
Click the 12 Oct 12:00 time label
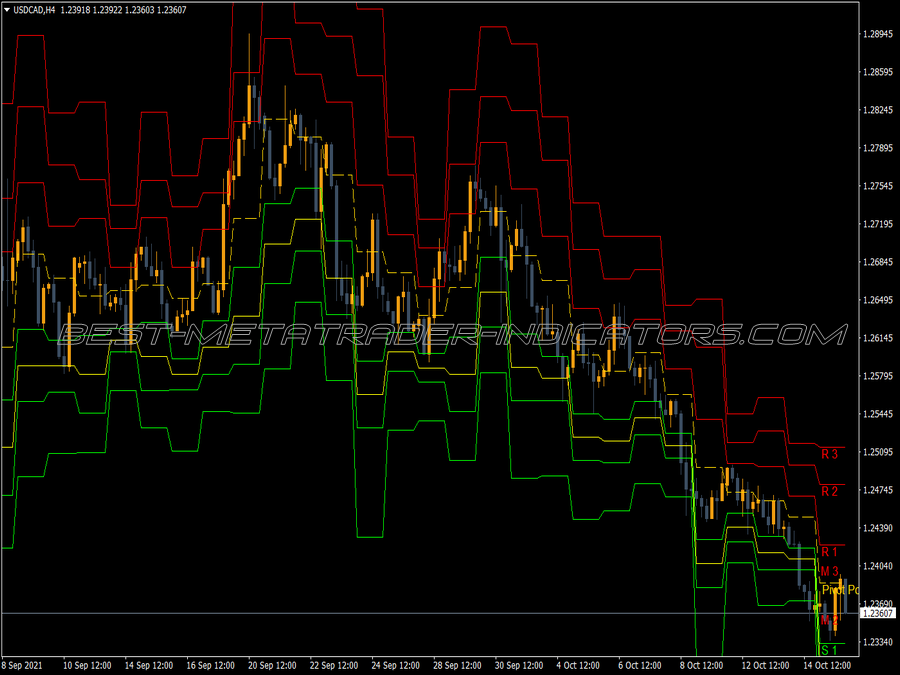pos(766,665)
